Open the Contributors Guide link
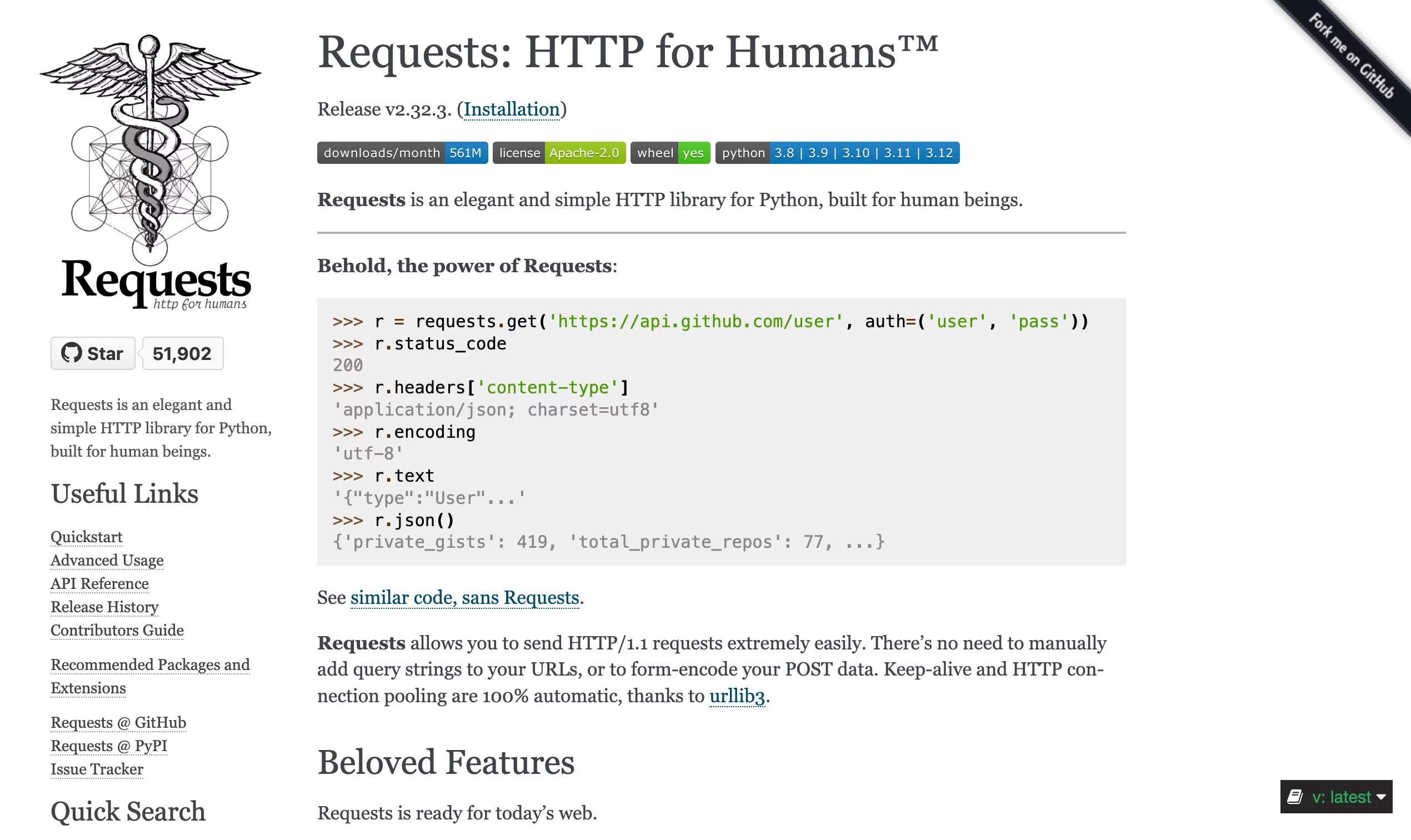 coord(117,630)
